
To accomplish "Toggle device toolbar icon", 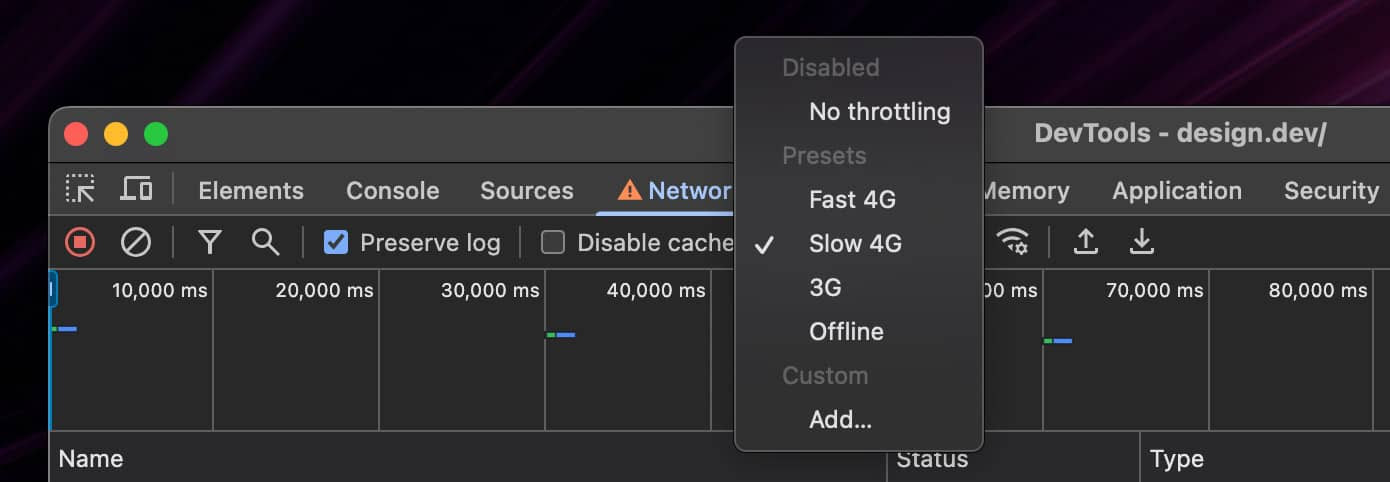I will (136, 189).
